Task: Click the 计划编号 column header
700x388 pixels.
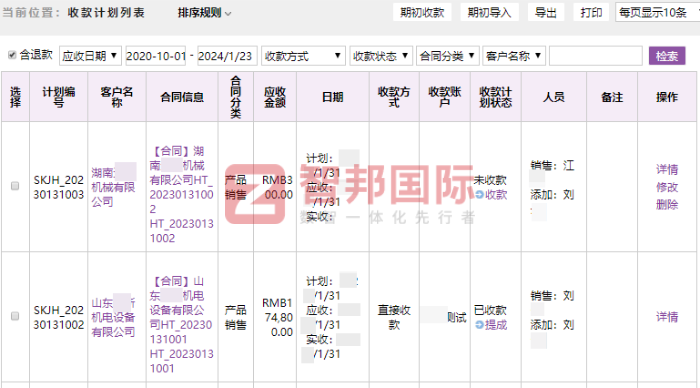Action: pyautogui.click(x=58, y=97)
